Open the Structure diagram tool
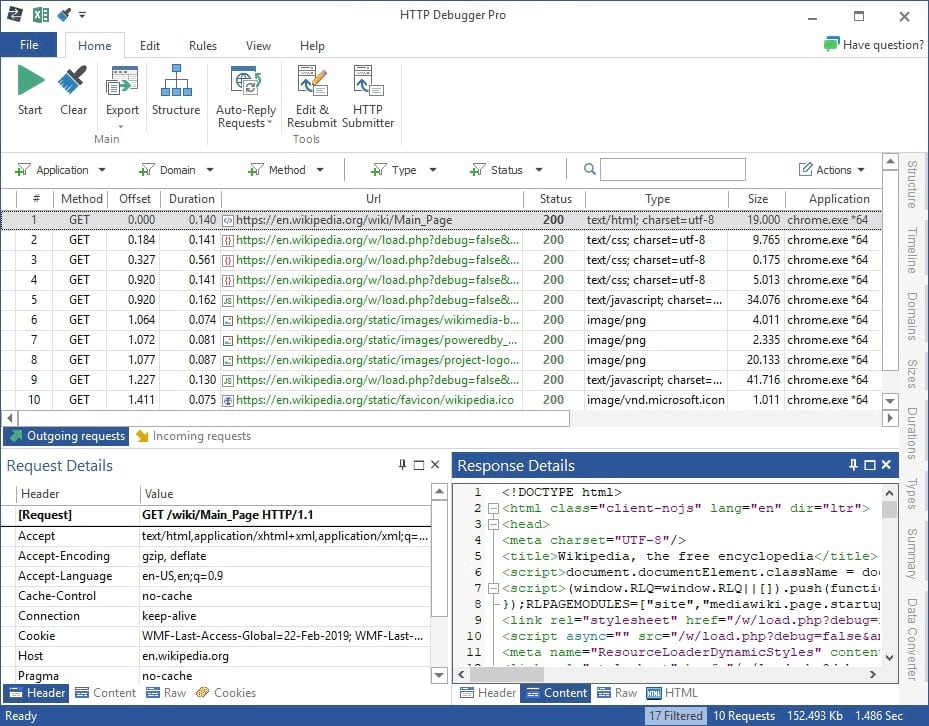929x726 pixels. tap(176, 82)
